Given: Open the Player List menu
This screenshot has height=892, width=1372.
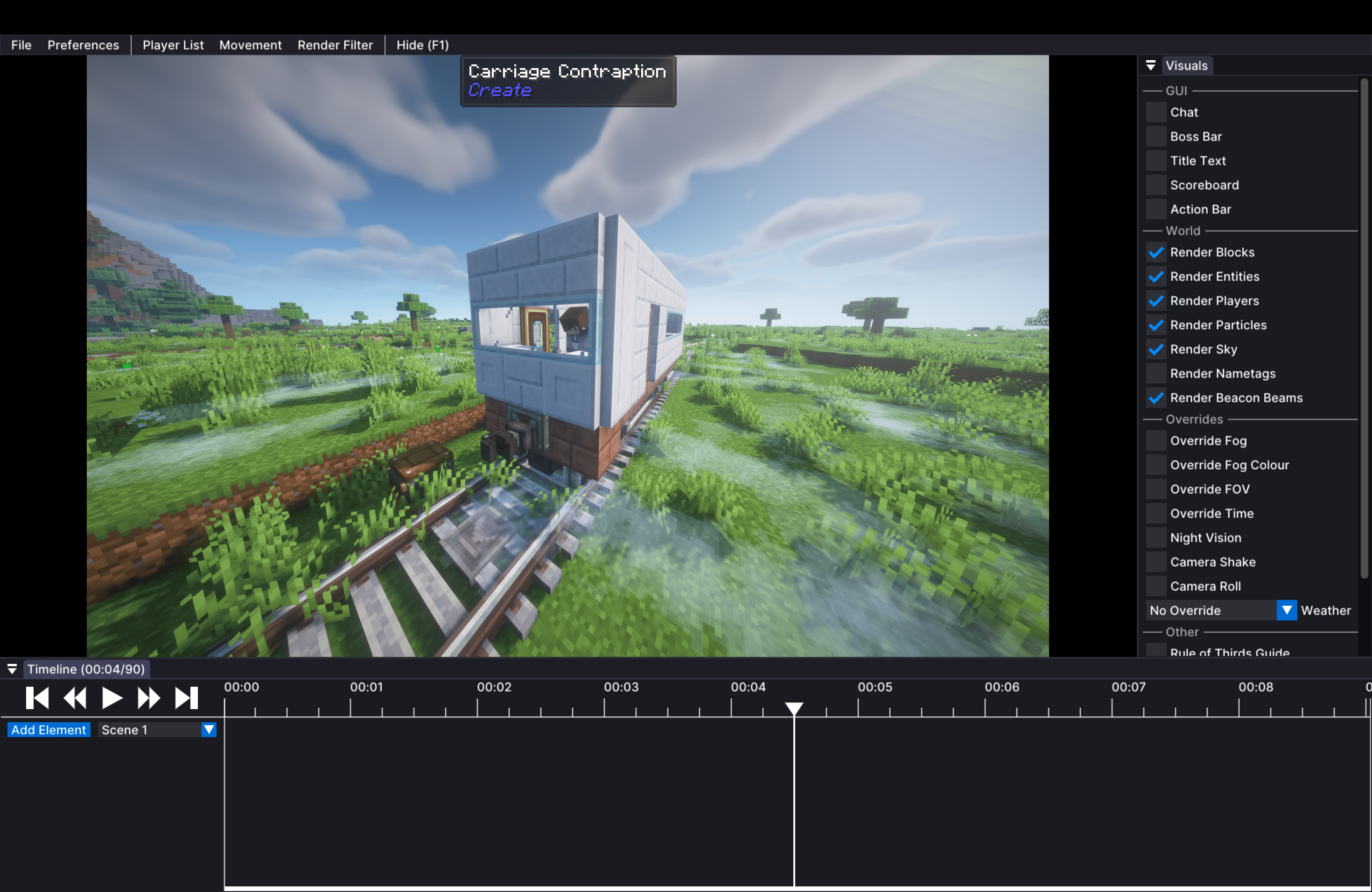Looking at the screenshot, I should 173,45.
